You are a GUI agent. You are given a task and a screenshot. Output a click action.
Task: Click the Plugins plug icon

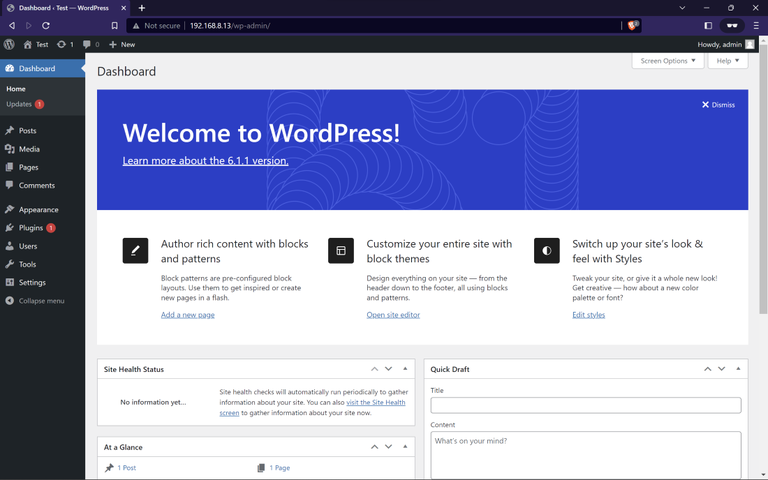tap(9, 228)
